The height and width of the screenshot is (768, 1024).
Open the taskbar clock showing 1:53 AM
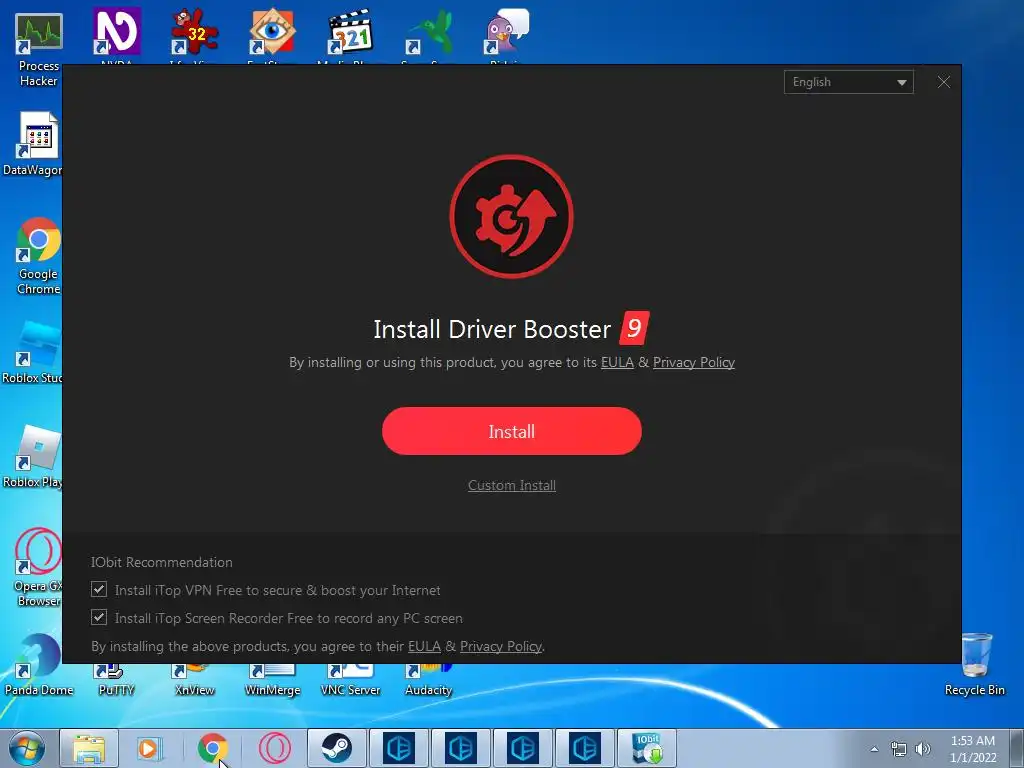click(973, 749)
